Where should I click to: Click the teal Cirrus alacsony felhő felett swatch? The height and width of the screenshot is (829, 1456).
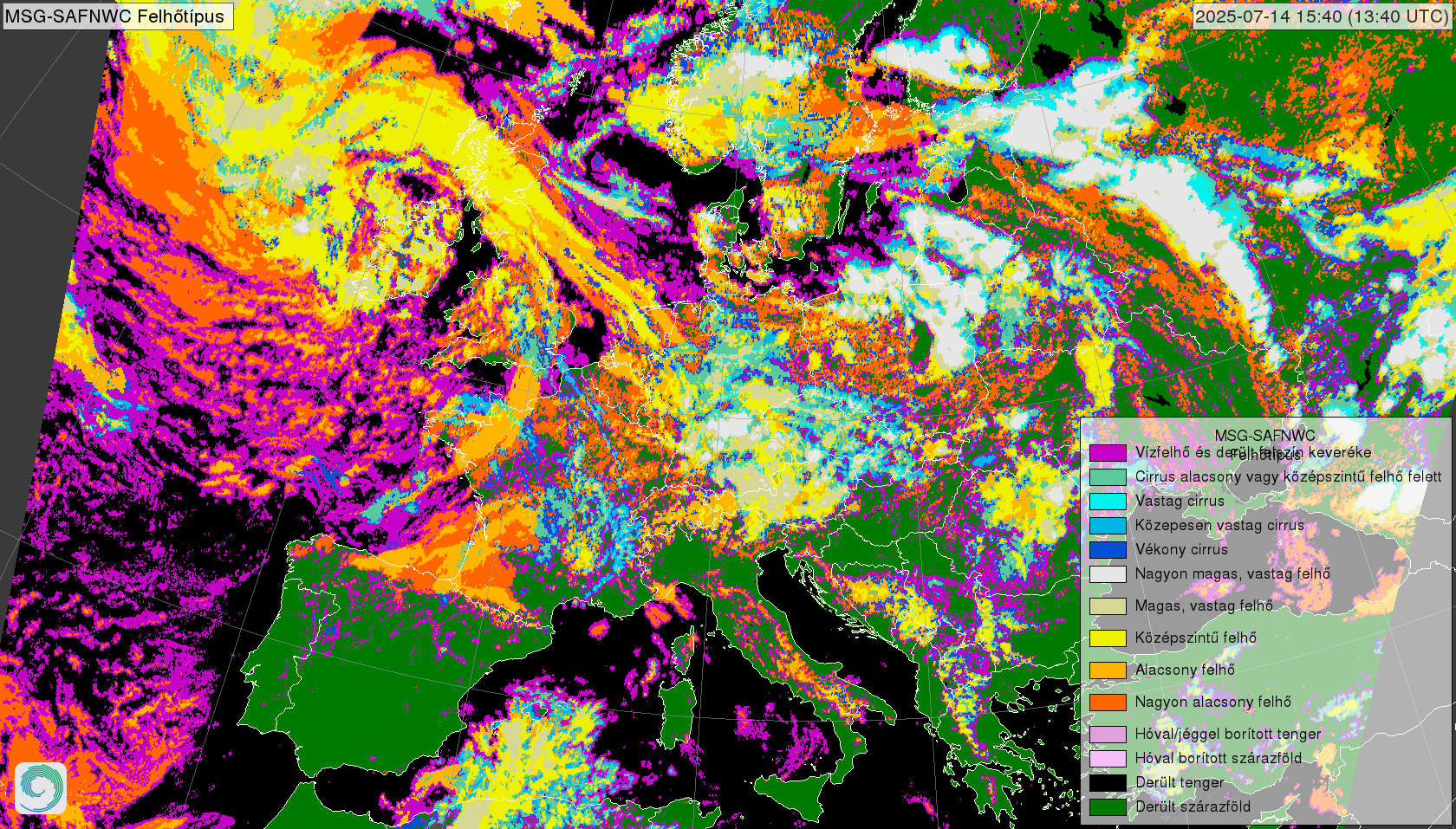1108,476
